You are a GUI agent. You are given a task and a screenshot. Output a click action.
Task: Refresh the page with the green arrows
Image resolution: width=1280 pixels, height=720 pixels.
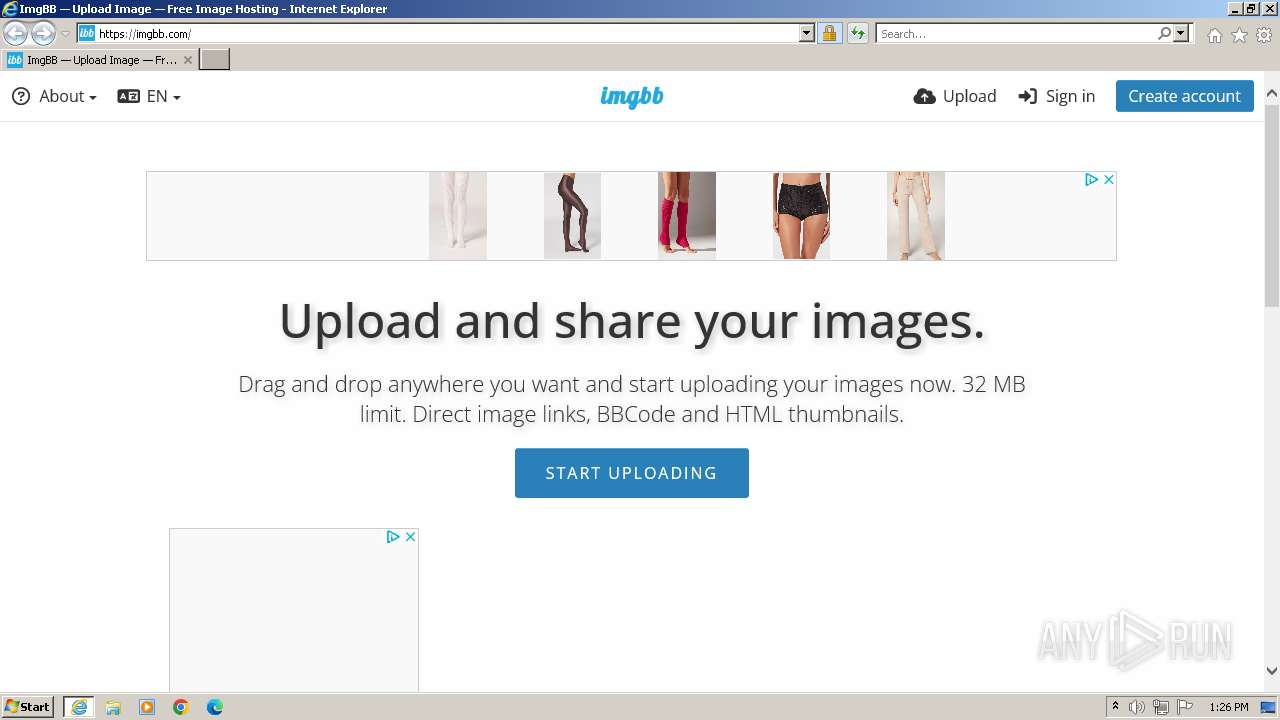[857, 33]
